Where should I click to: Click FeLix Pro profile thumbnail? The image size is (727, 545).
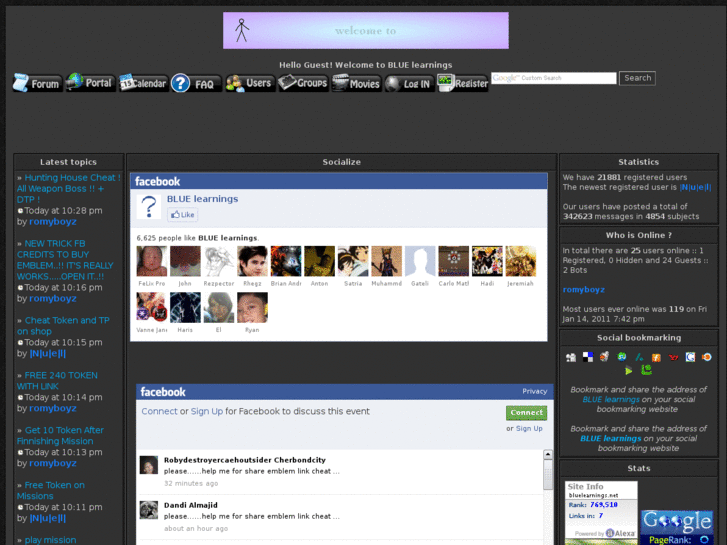152,261
